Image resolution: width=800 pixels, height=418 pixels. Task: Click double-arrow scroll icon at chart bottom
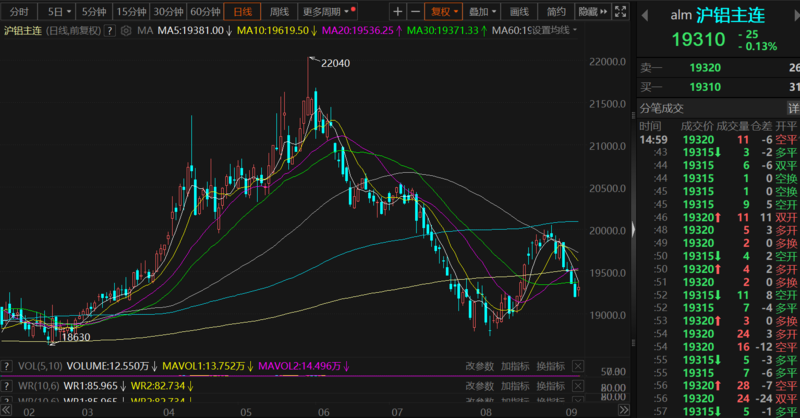624,409
